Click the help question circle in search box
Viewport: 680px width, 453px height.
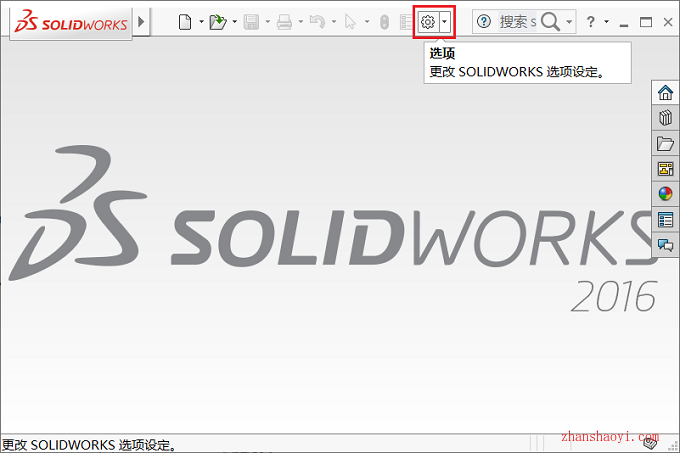click(x=484, y=21)
